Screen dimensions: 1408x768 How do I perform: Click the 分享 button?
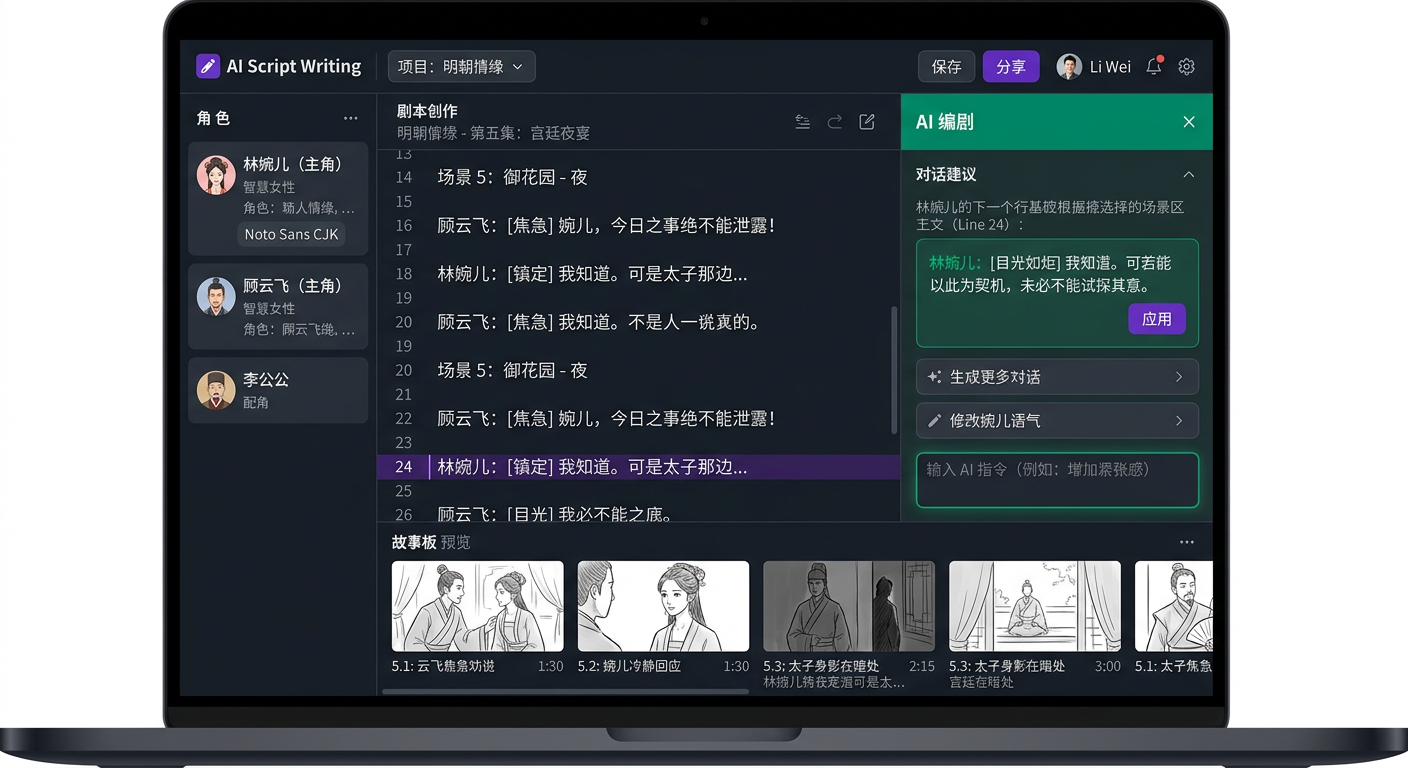pos(1011,66)
